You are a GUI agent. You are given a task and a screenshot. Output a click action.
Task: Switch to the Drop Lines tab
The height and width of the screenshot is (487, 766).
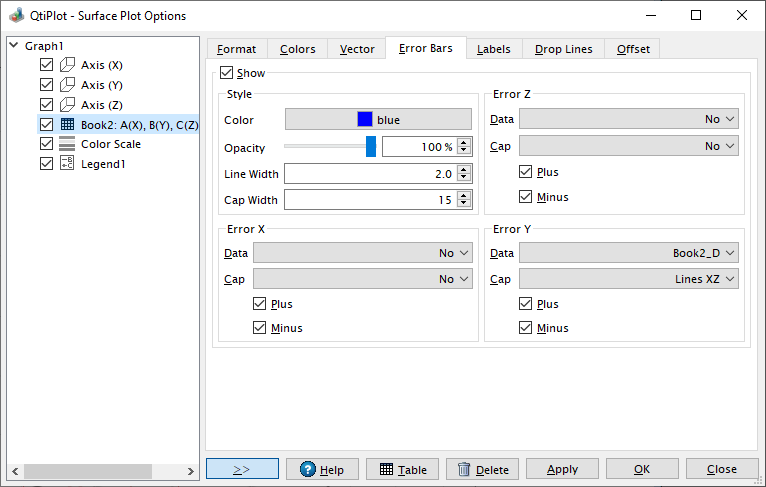pos(563,49)
